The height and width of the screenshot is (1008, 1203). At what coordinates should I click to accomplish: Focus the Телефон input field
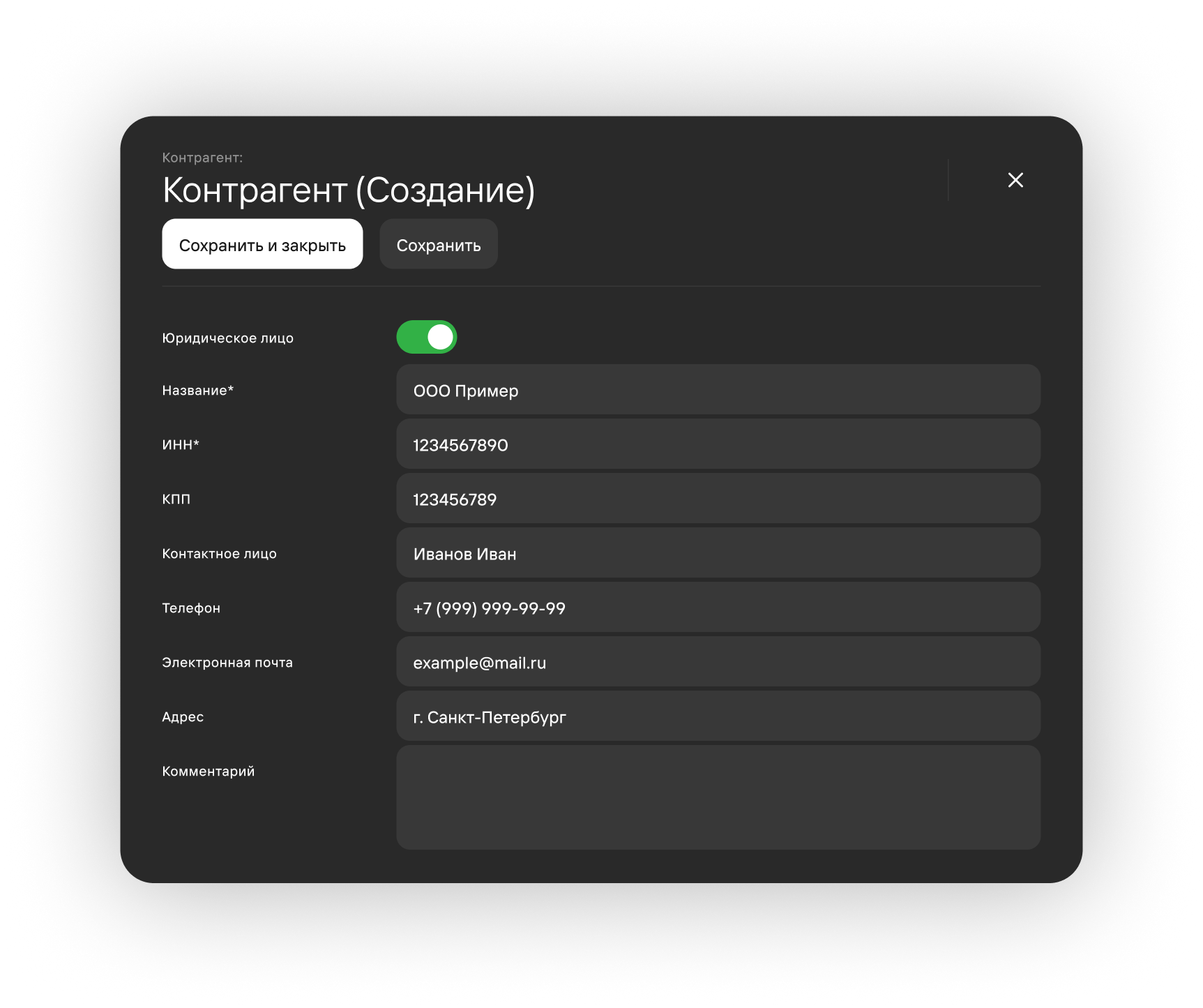coord(718,607)
